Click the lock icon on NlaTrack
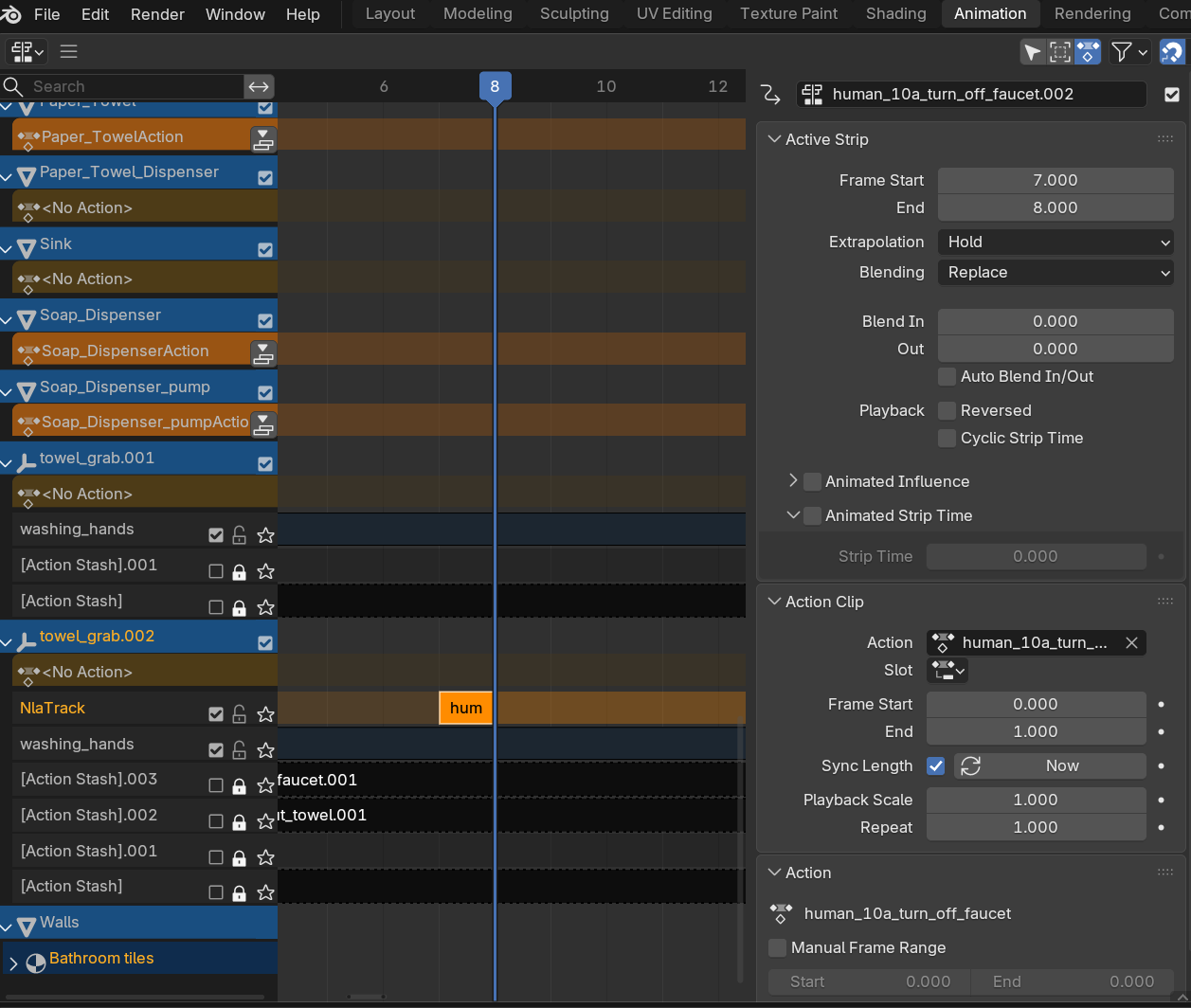This screenshot has height=1008, width=1191. tap(240, 714)
